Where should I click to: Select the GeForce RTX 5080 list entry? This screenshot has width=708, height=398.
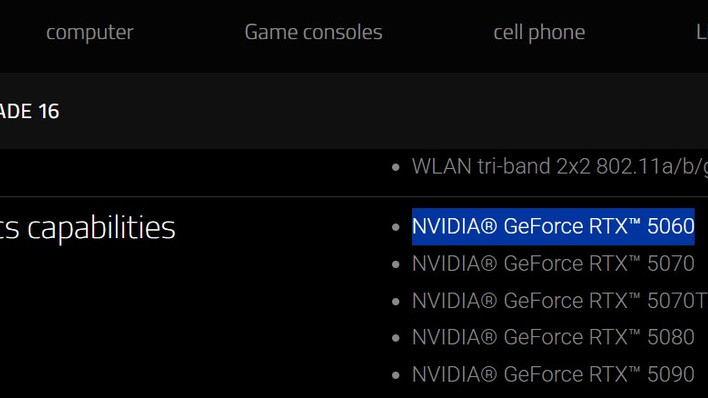(x=553, y=337)
